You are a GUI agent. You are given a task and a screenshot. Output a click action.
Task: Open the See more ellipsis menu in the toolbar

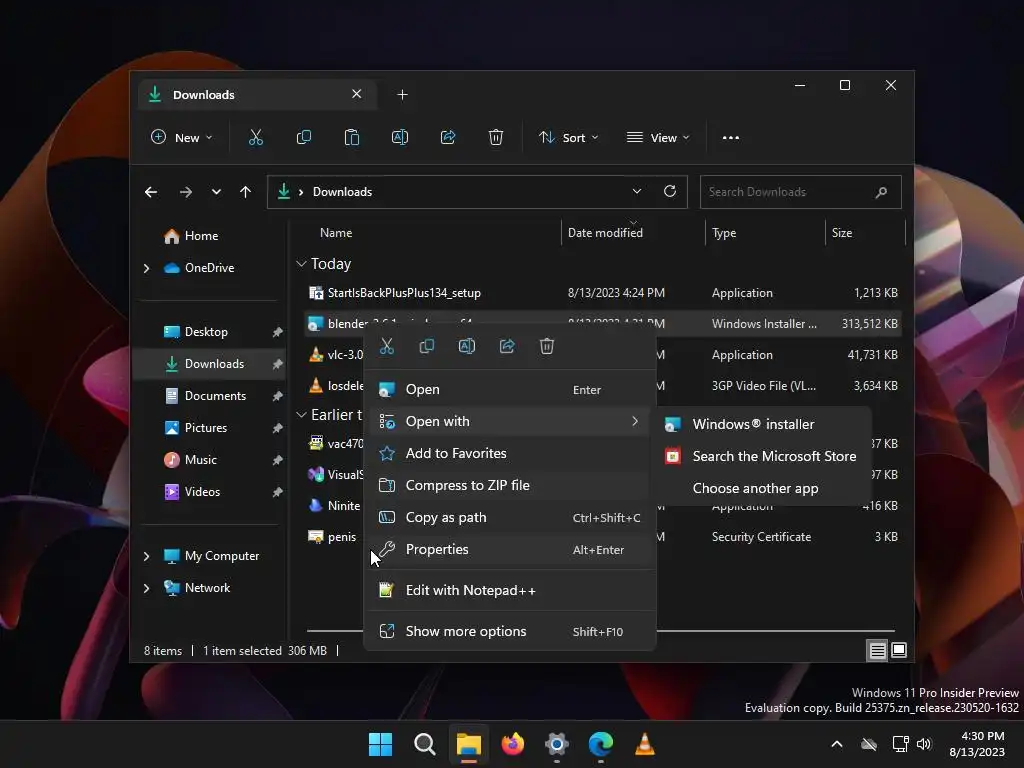(731, 138)
